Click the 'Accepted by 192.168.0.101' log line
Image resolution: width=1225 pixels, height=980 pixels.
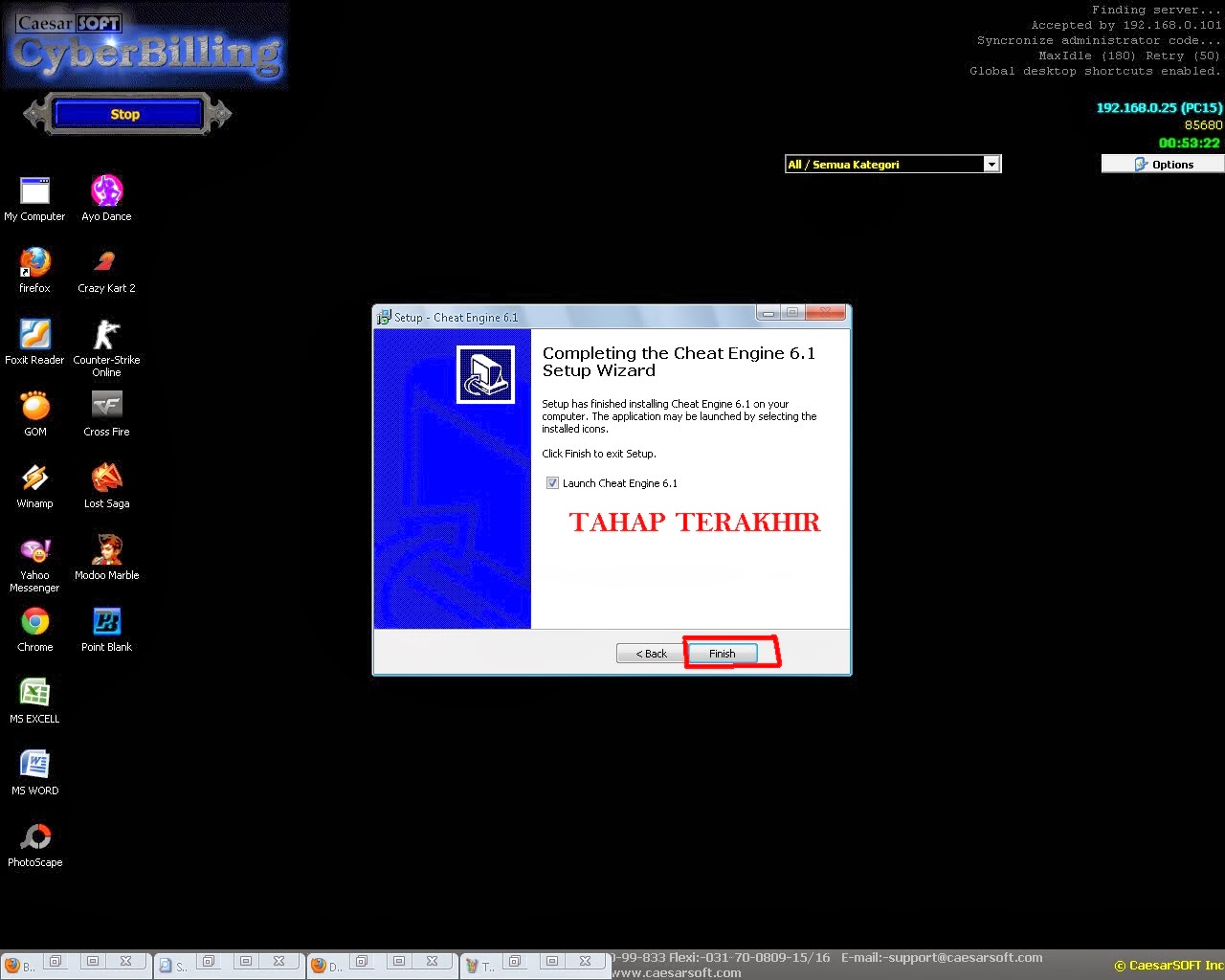tap(1126, 25)
